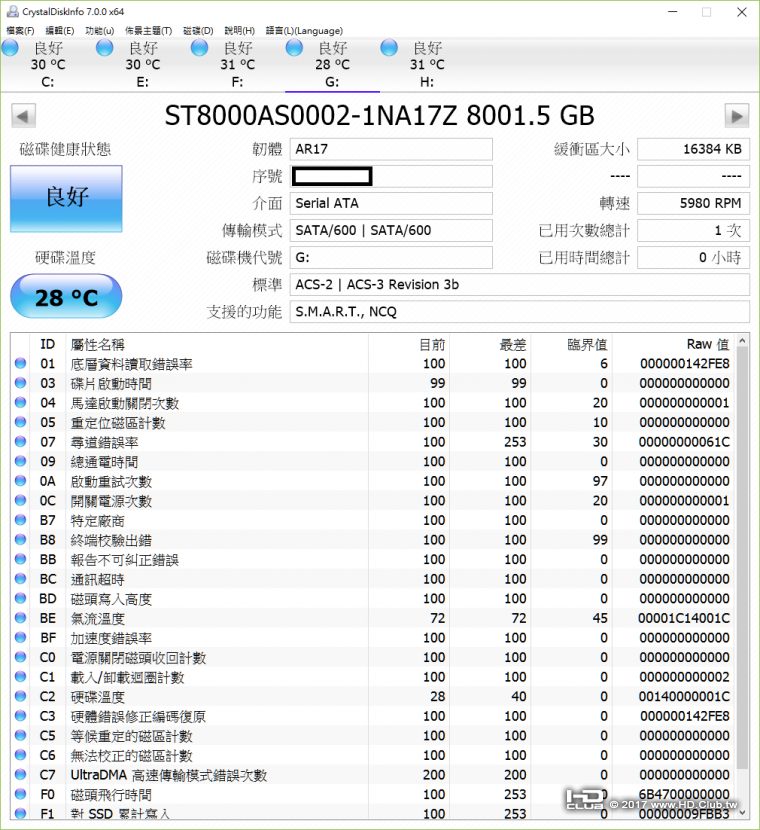Click the CrystalDiskInfo title bar icon
This screenshot has width=760, height=830.
[x=12, y=11]
